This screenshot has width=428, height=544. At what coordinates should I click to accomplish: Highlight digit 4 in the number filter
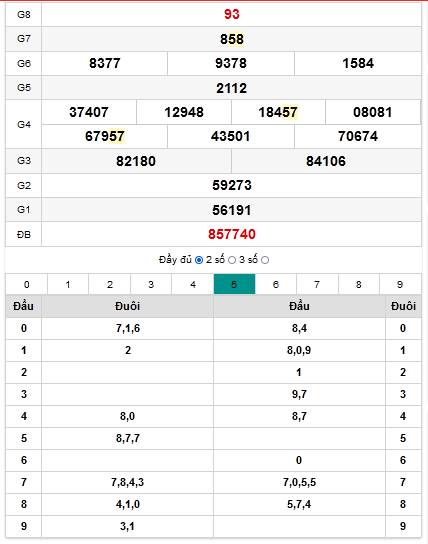(193, 284)
